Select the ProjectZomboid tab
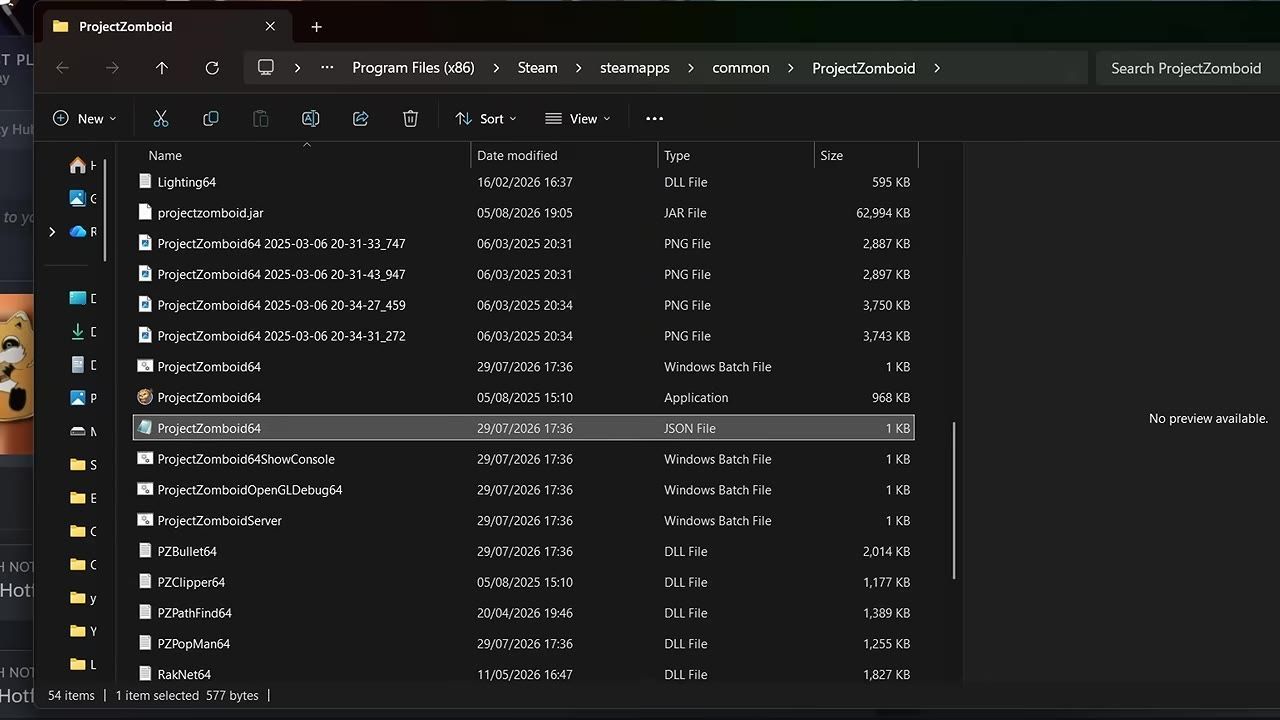The image size is (1280, 720). (166, 27)
